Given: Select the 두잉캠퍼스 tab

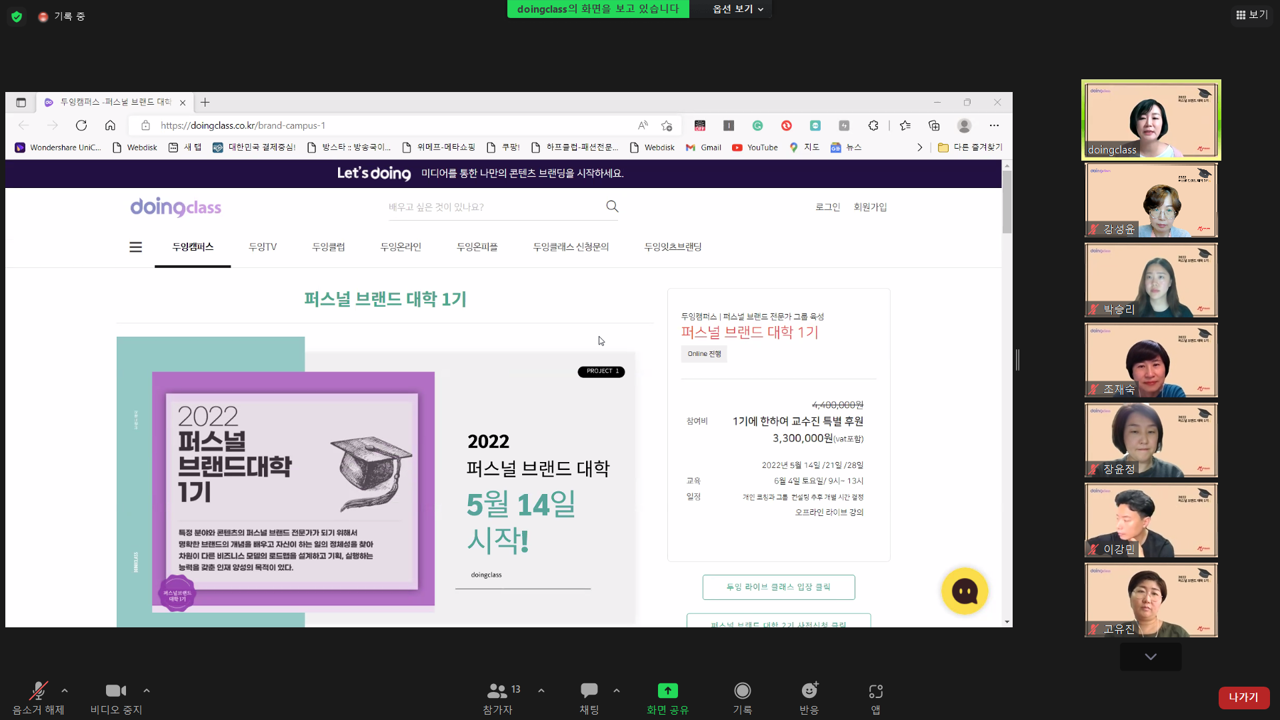Looking at the screenshot, I should coord(193,247).
